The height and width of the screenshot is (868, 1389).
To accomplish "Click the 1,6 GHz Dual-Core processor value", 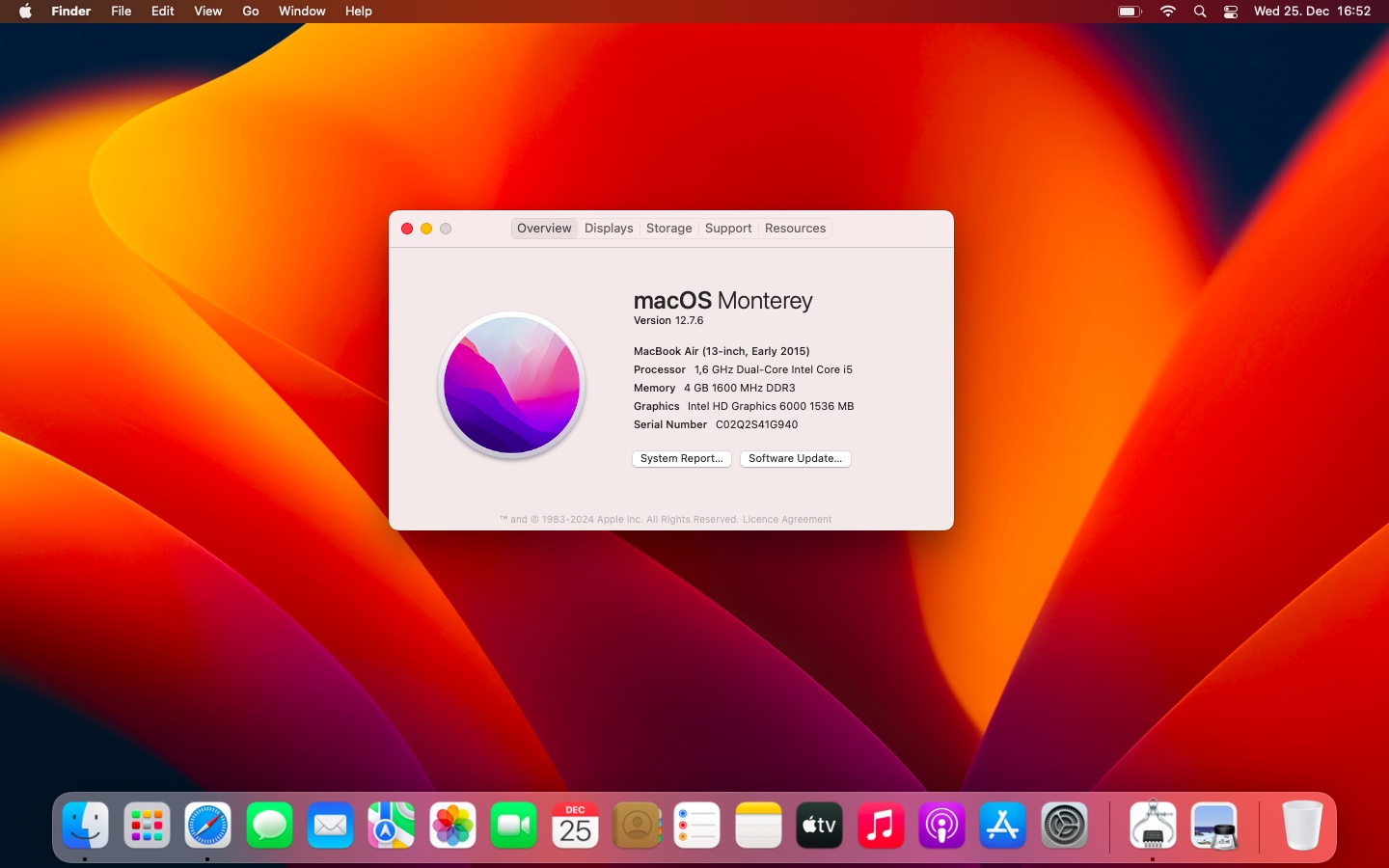I will click(774, 370).
